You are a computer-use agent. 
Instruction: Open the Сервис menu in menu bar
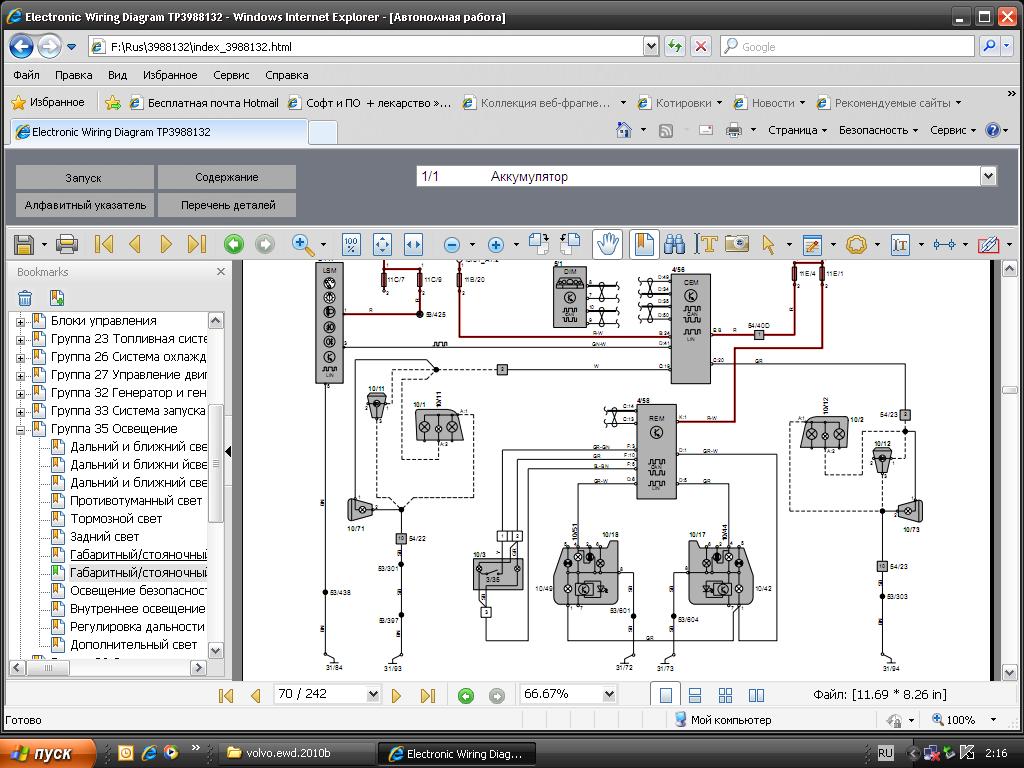click(231, 75)
